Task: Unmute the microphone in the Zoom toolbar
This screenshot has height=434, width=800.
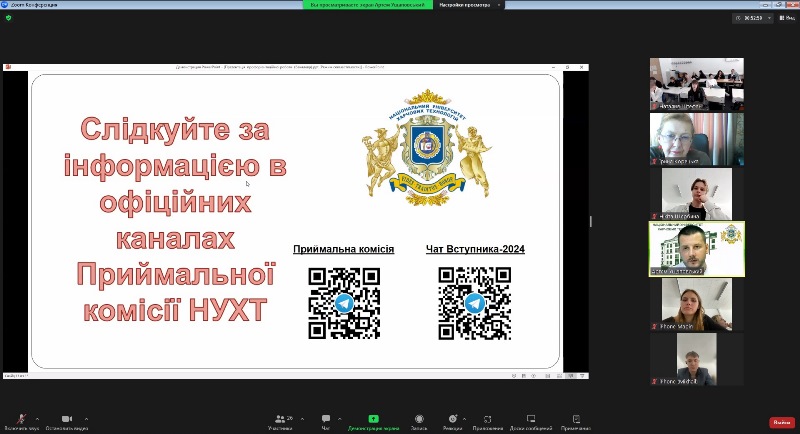Action: pos(21,422)
